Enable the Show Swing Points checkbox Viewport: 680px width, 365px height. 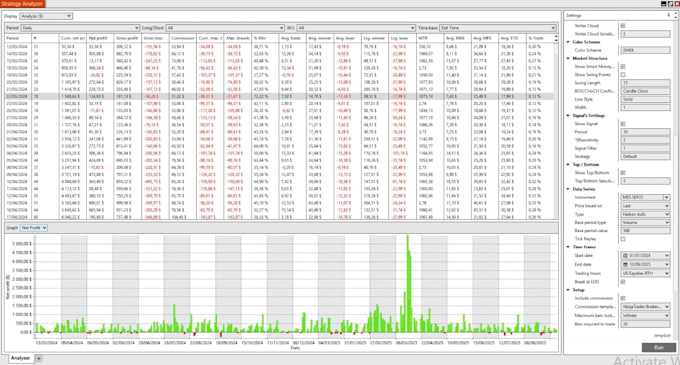pyautogui.click(x=623, y=75)
